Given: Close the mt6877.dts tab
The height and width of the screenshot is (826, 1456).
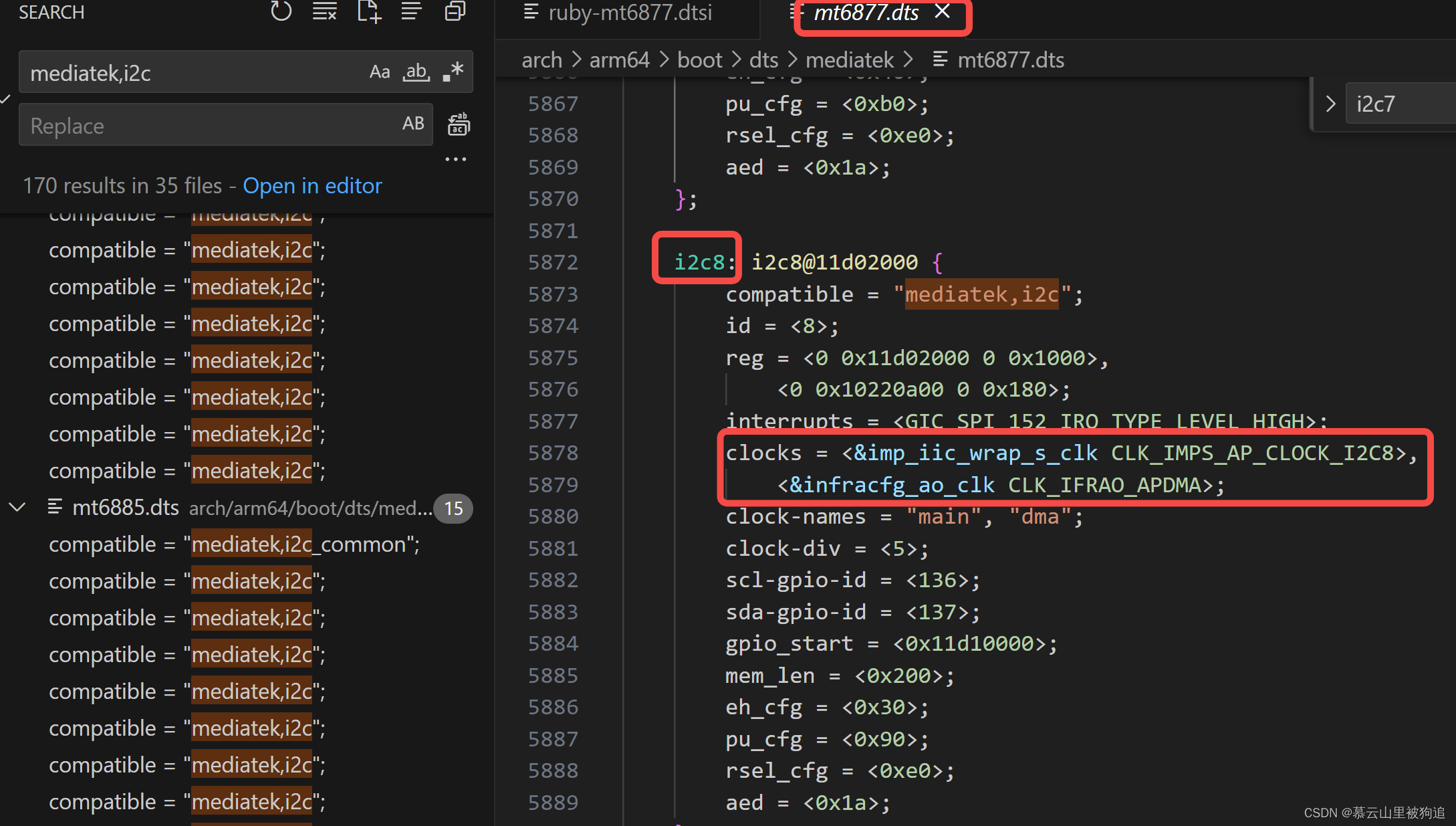Looking at the screenshot, I should click(x=942, y=11).
